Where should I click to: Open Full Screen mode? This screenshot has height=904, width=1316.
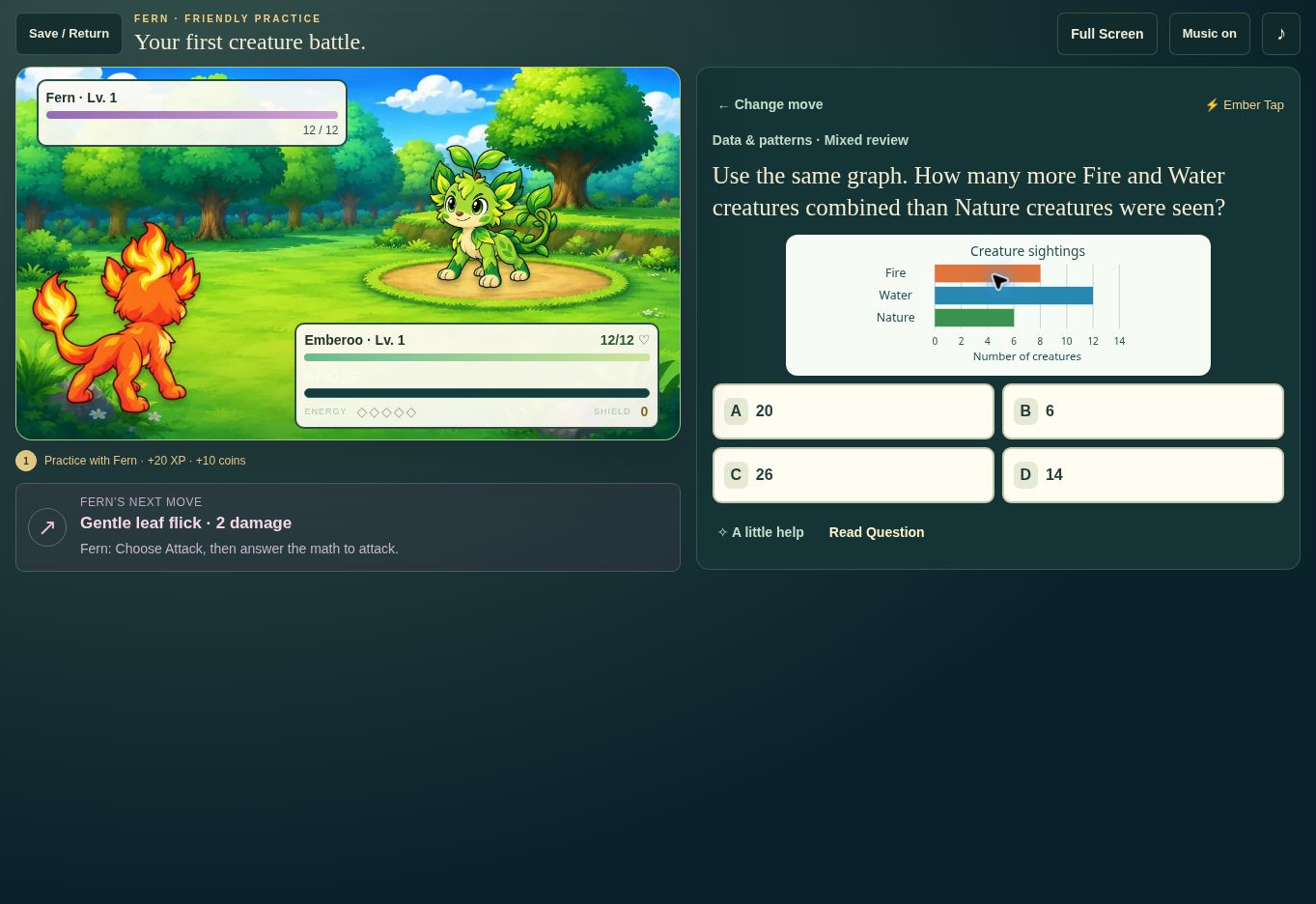tap(1106, 34)
